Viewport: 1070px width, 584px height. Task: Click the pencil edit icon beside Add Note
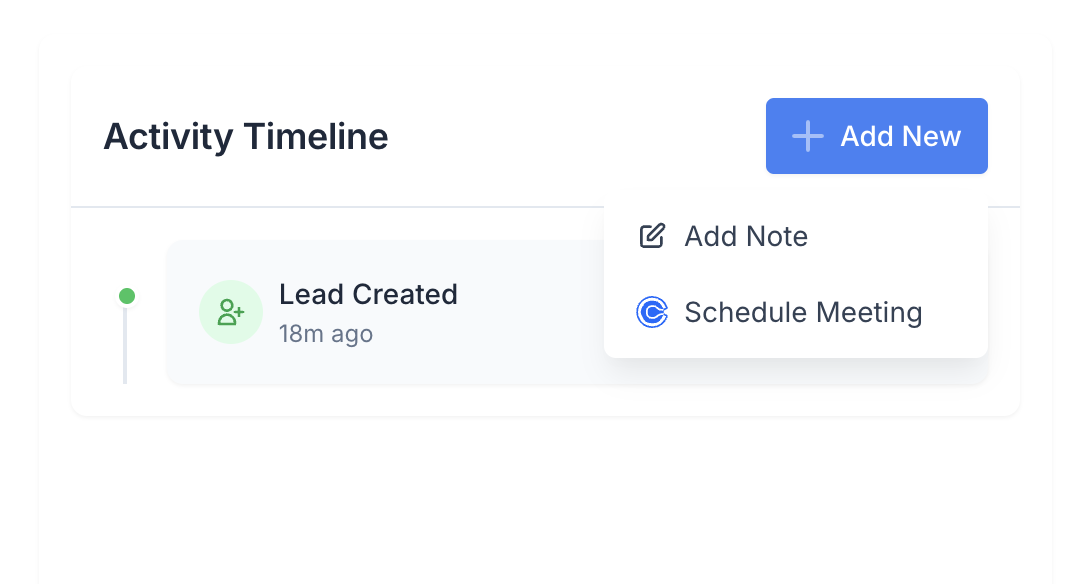[652, 236]
